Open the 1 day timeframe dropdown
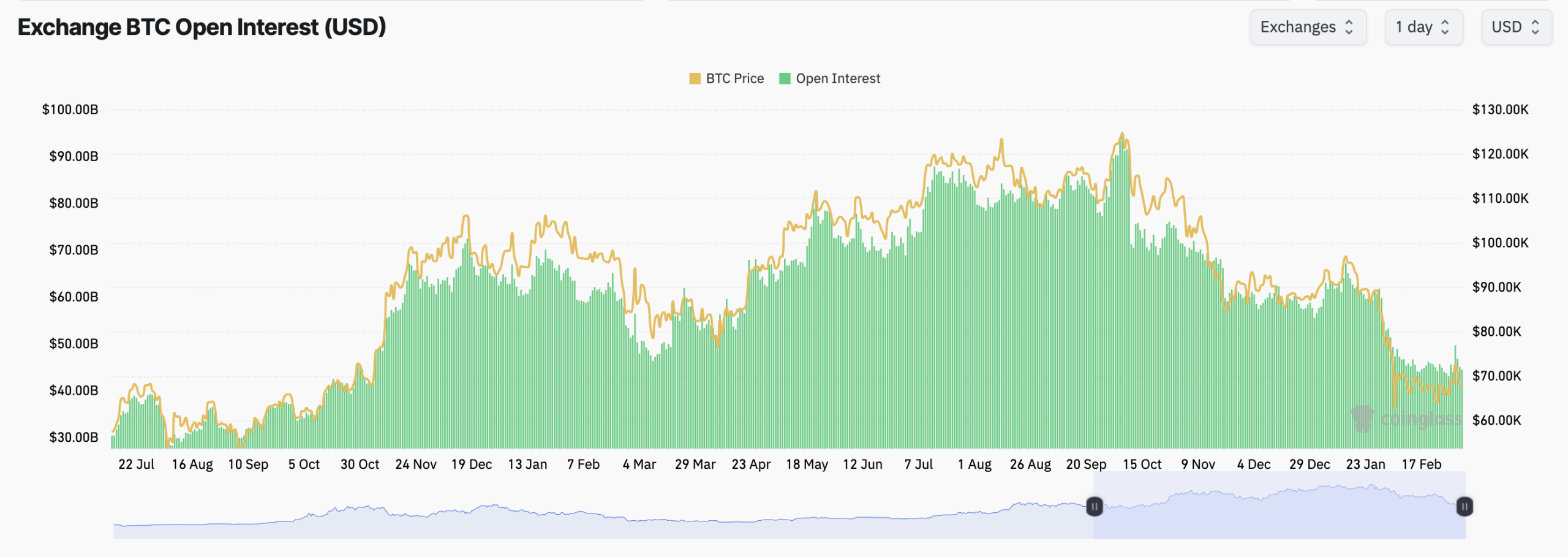The height and width of the screenshot is (557, 1568). (x=1421, y=27)
